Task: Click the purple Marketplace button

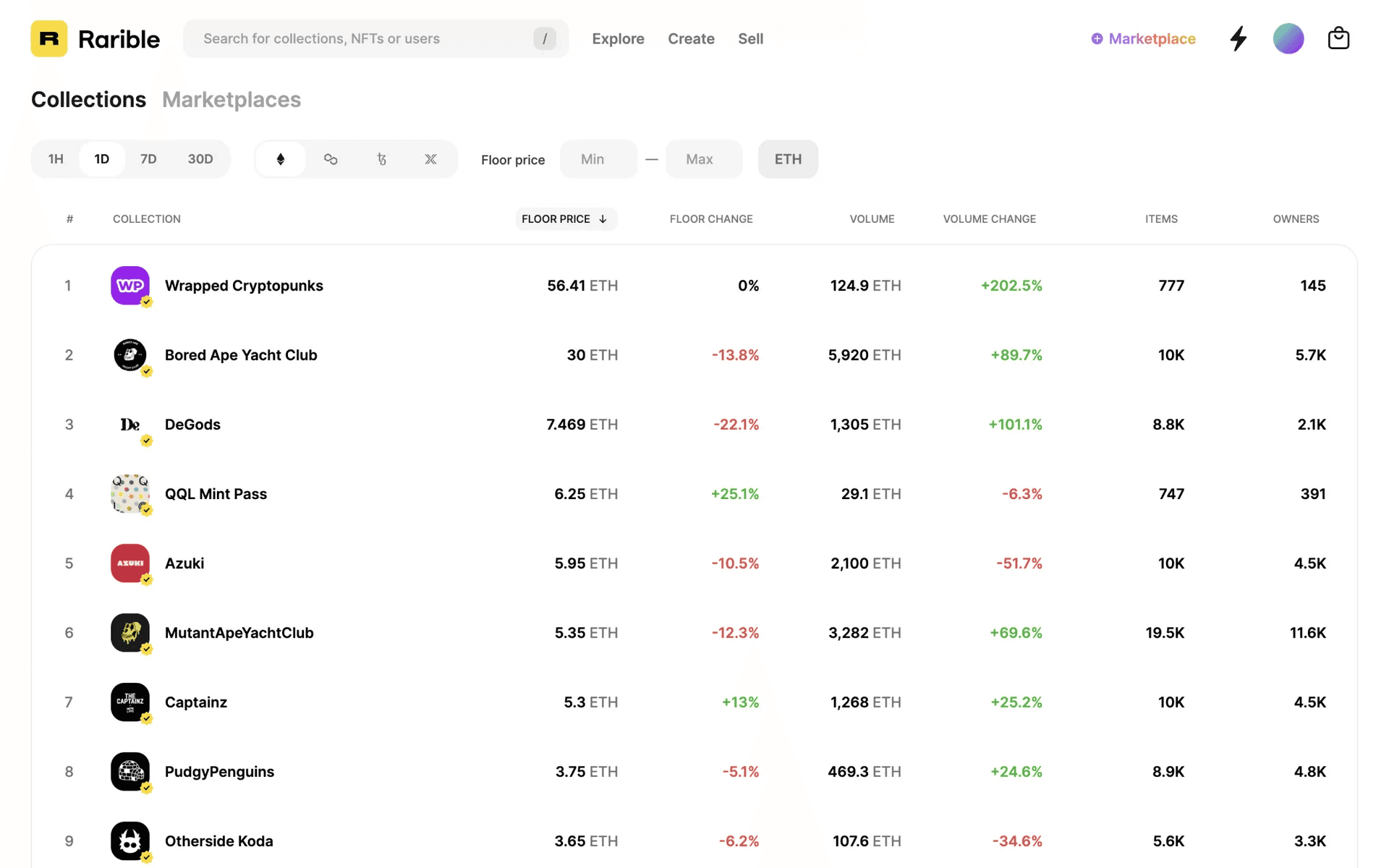Action: (1143, 39)
